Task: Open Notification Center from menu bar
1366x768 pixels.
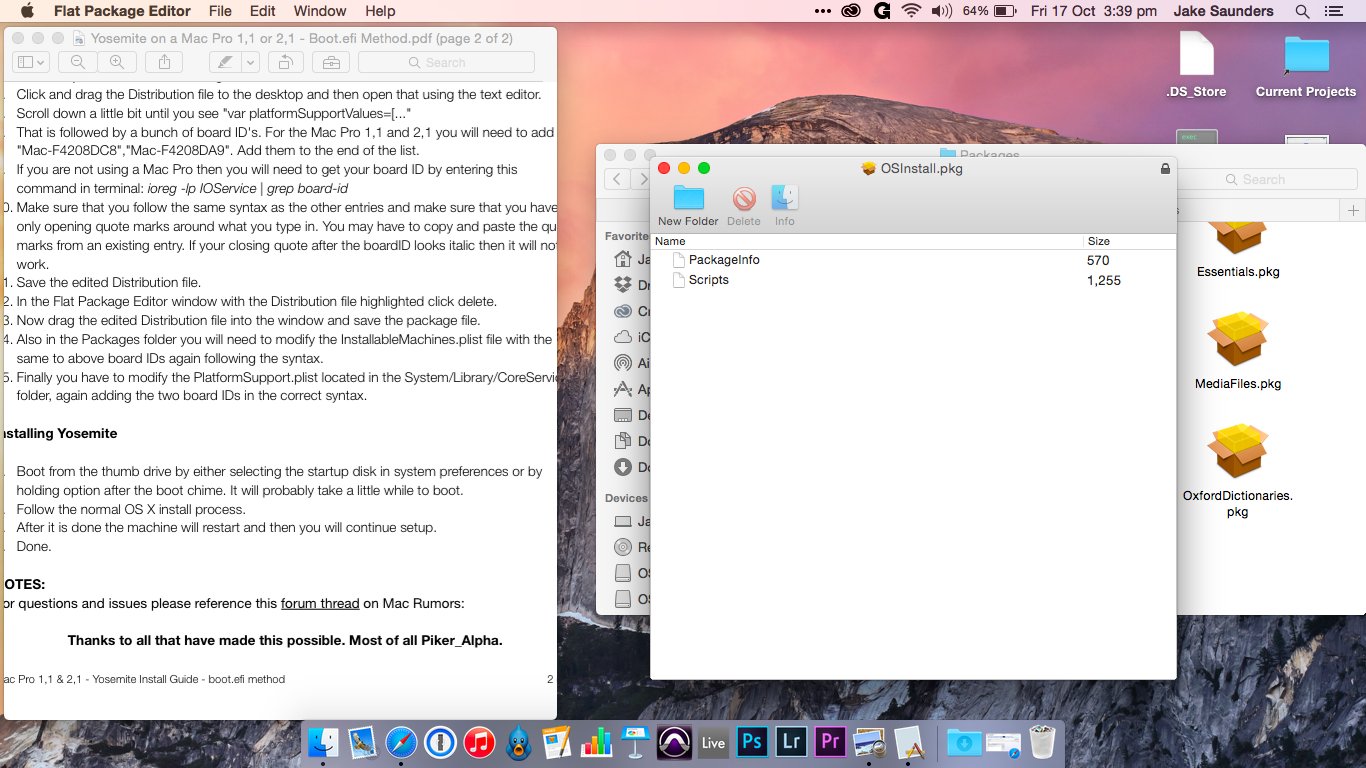Action: click(1333, 11)
